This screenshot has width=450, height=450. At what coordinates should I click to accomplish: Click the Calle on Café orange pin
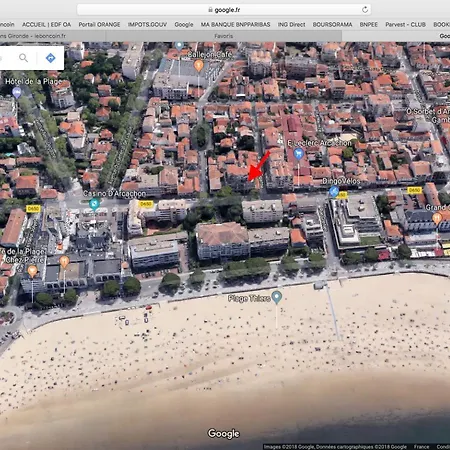point(199,65)
